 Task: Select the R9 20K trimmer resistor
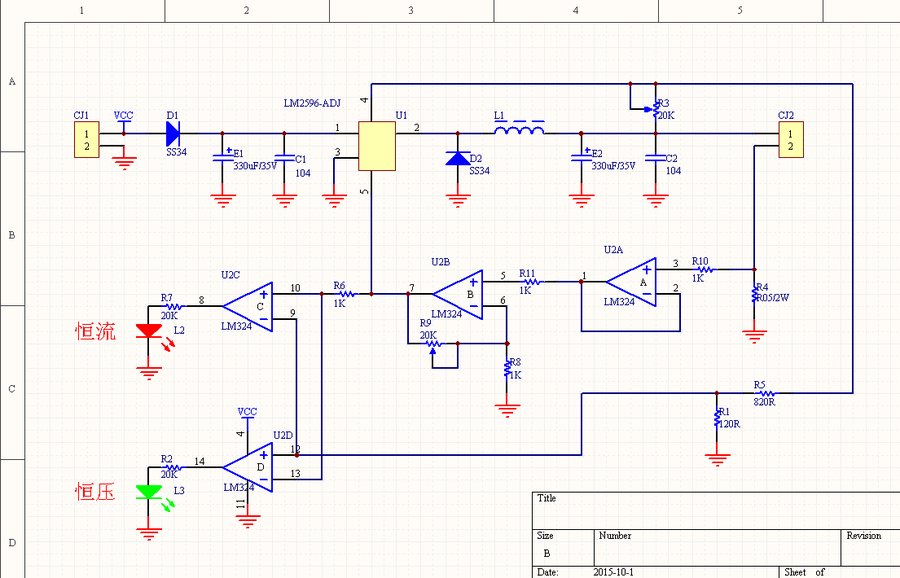pos(433,344)
